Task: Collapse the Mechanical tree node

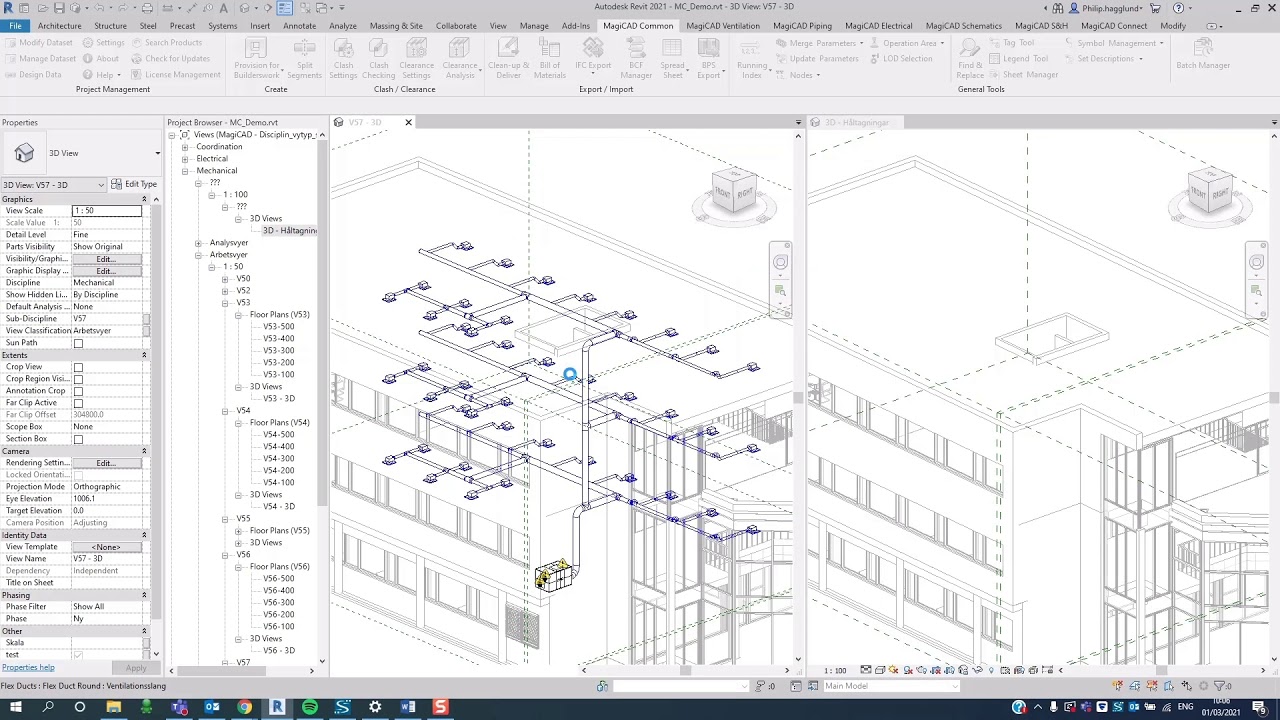Action: [x=185, y=171]
